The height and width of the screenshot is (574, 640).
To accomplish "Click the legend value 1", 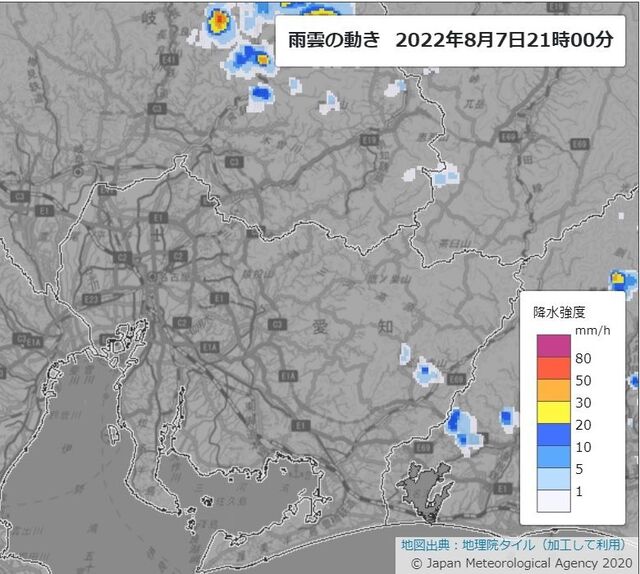I will tap(579, 492).
